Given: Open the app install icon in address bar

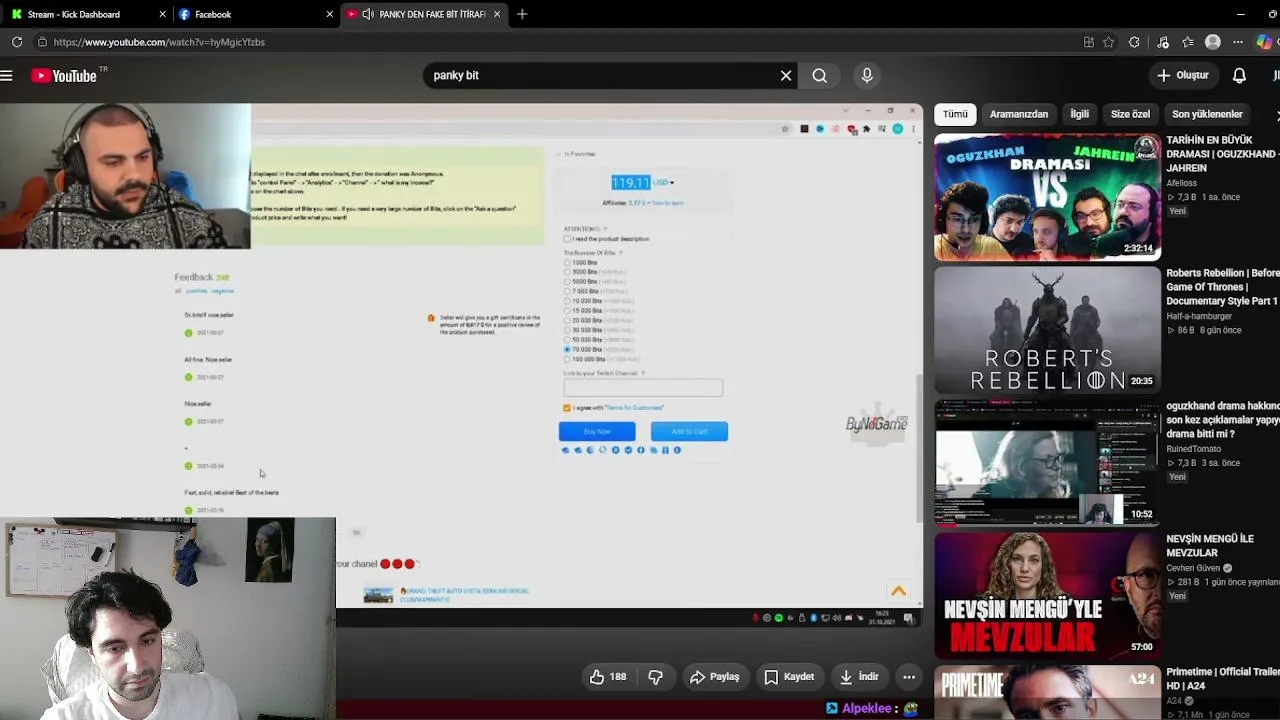Looking at the screenshot, I should coord(1089,42).
